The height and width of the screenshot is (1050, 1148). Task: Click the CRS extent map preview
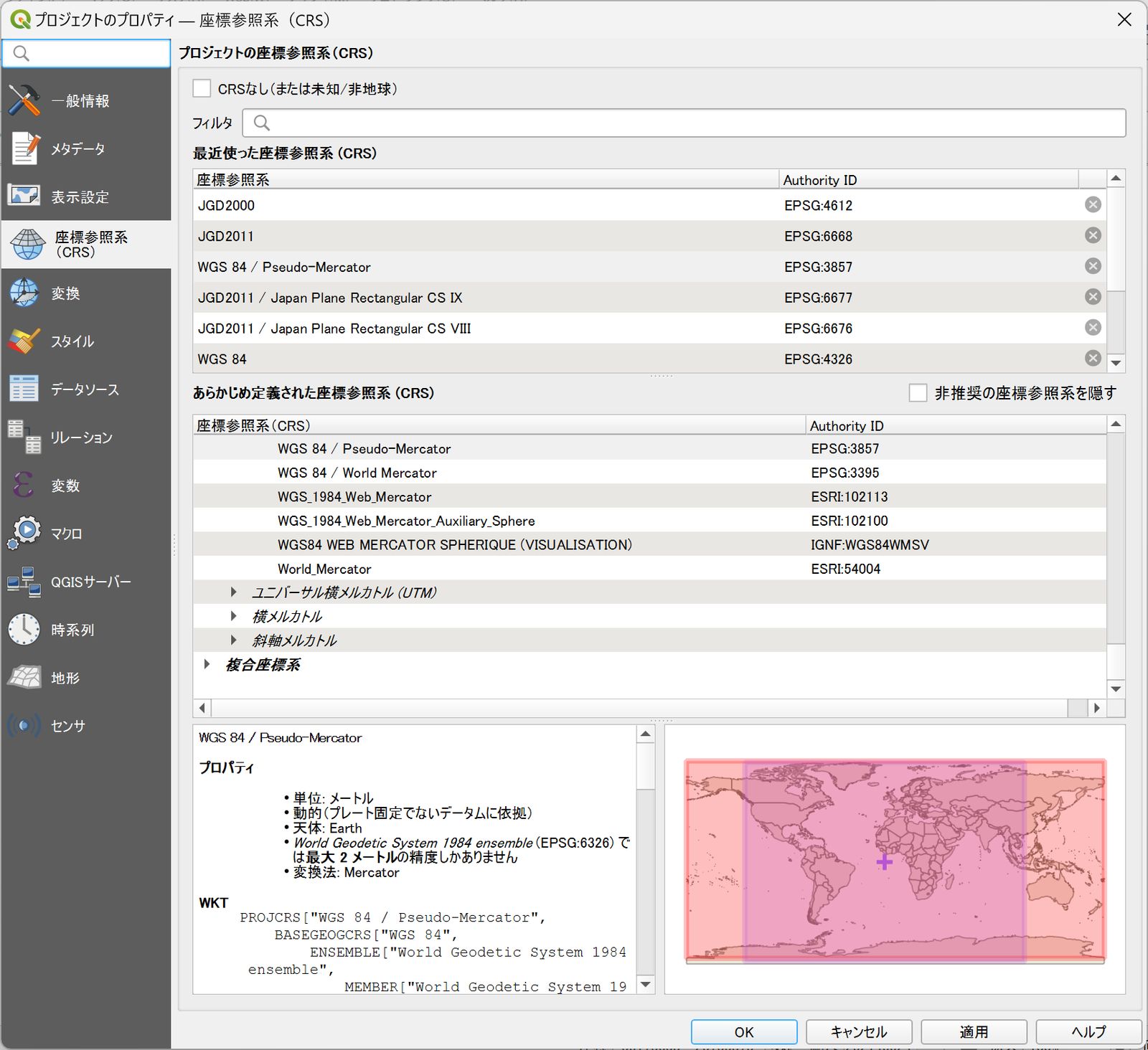tap(895, 859)
